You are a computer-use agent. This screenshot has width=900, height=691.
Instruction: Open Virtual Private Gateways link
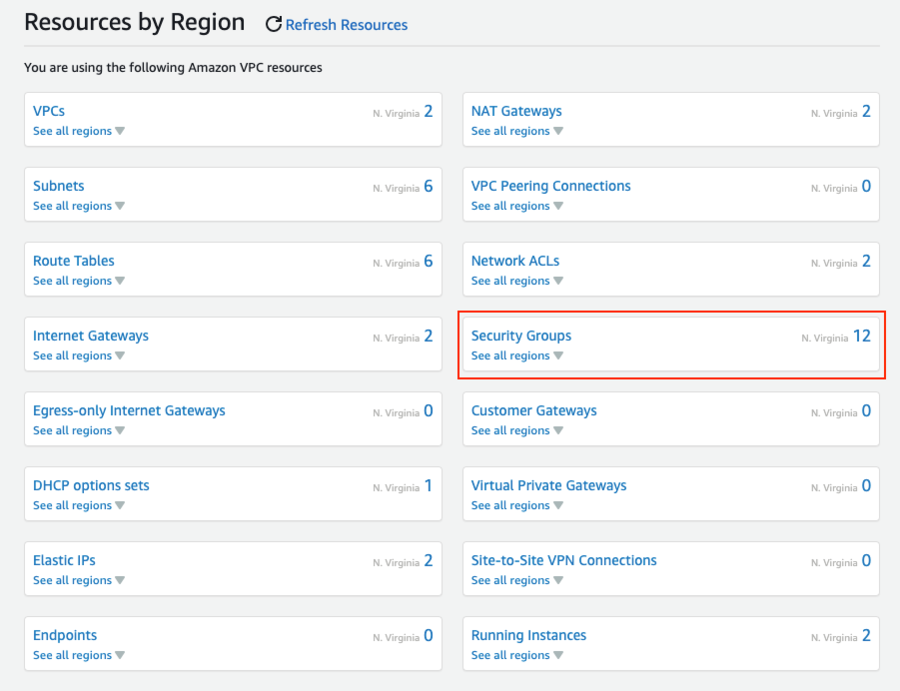click(x=549, y=486)
